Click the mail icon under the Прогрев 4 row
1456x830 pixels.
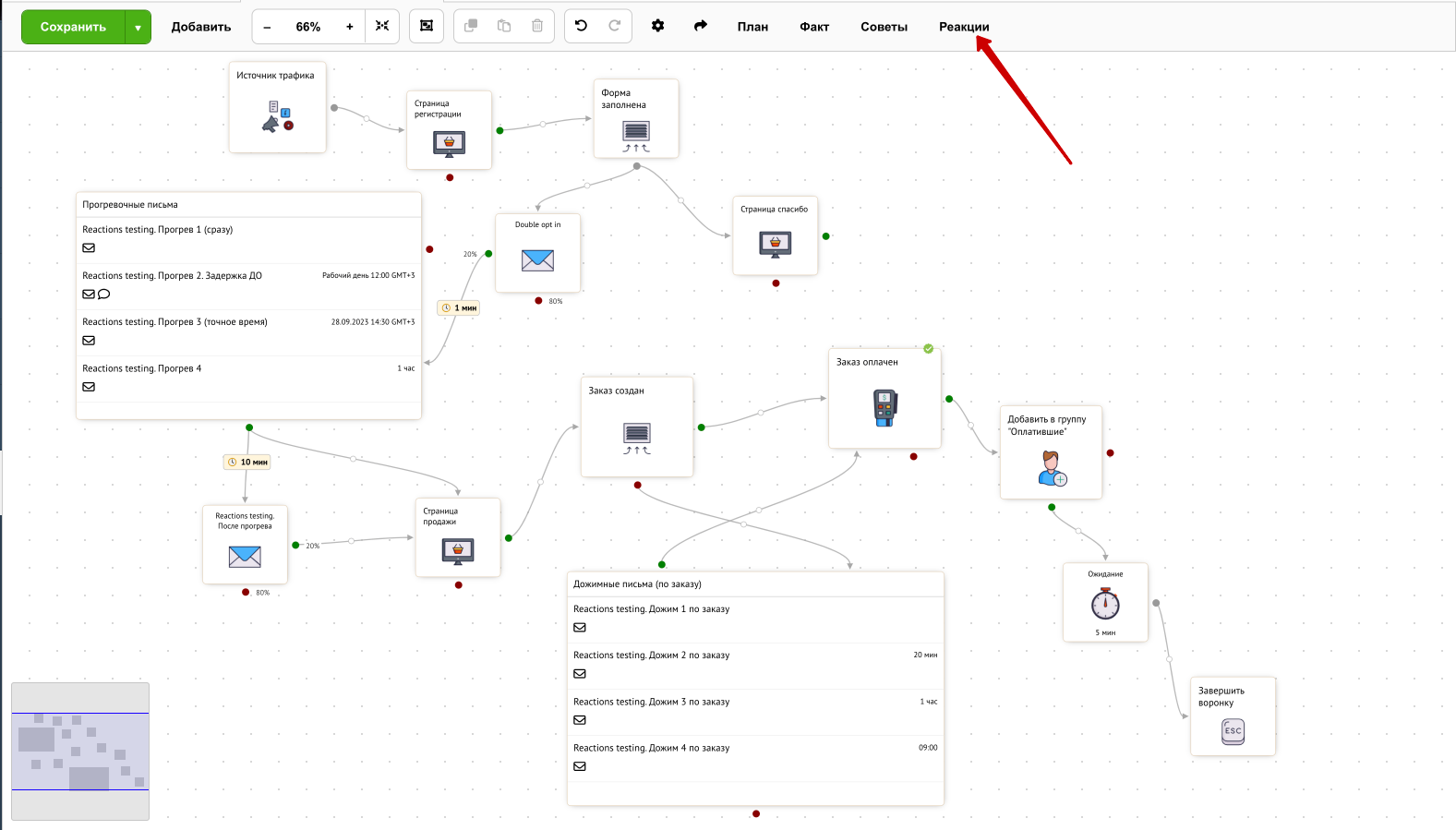(89, 387)
